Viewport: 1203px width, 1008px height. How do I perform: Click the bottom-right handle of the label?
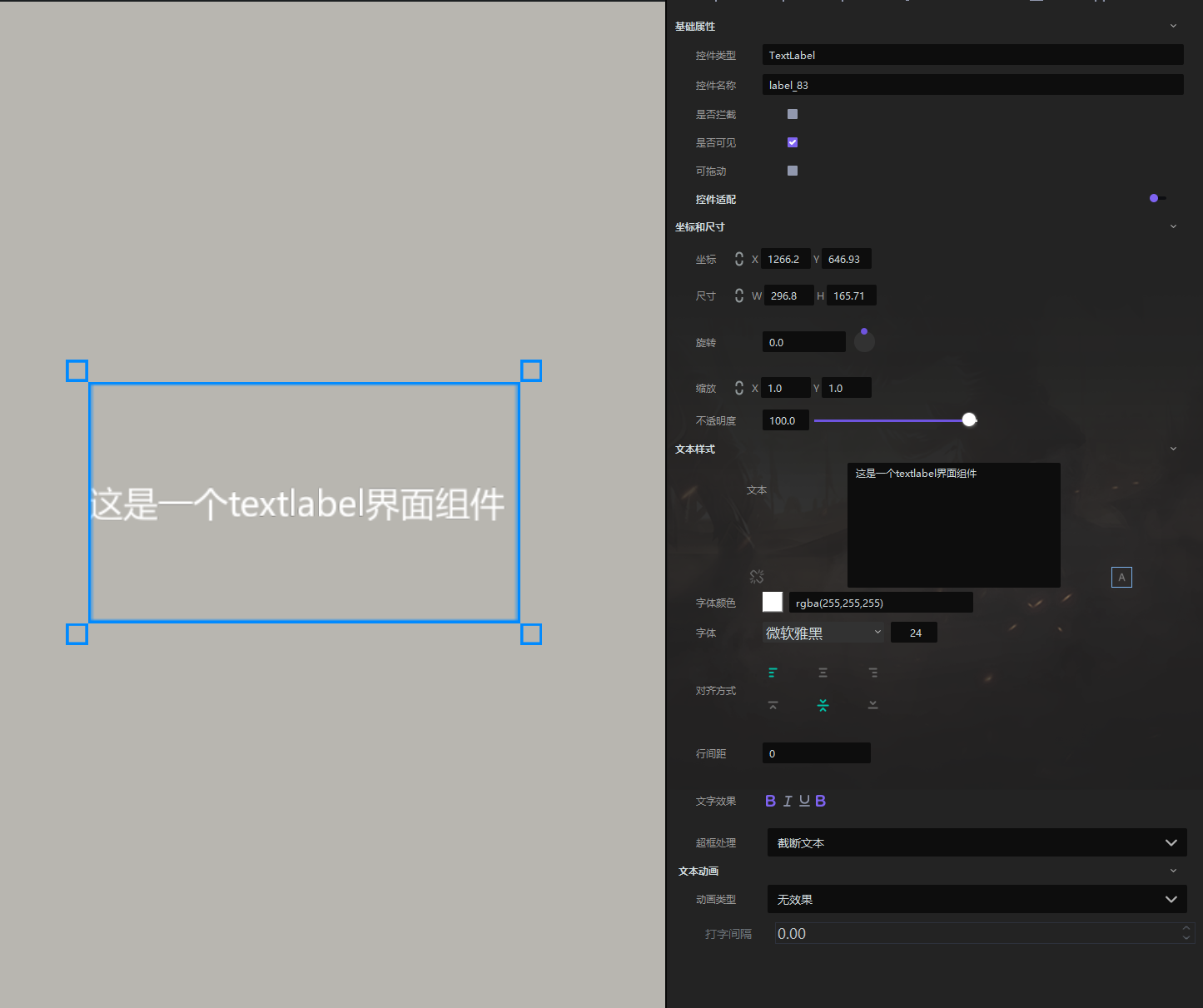[531, 634]
